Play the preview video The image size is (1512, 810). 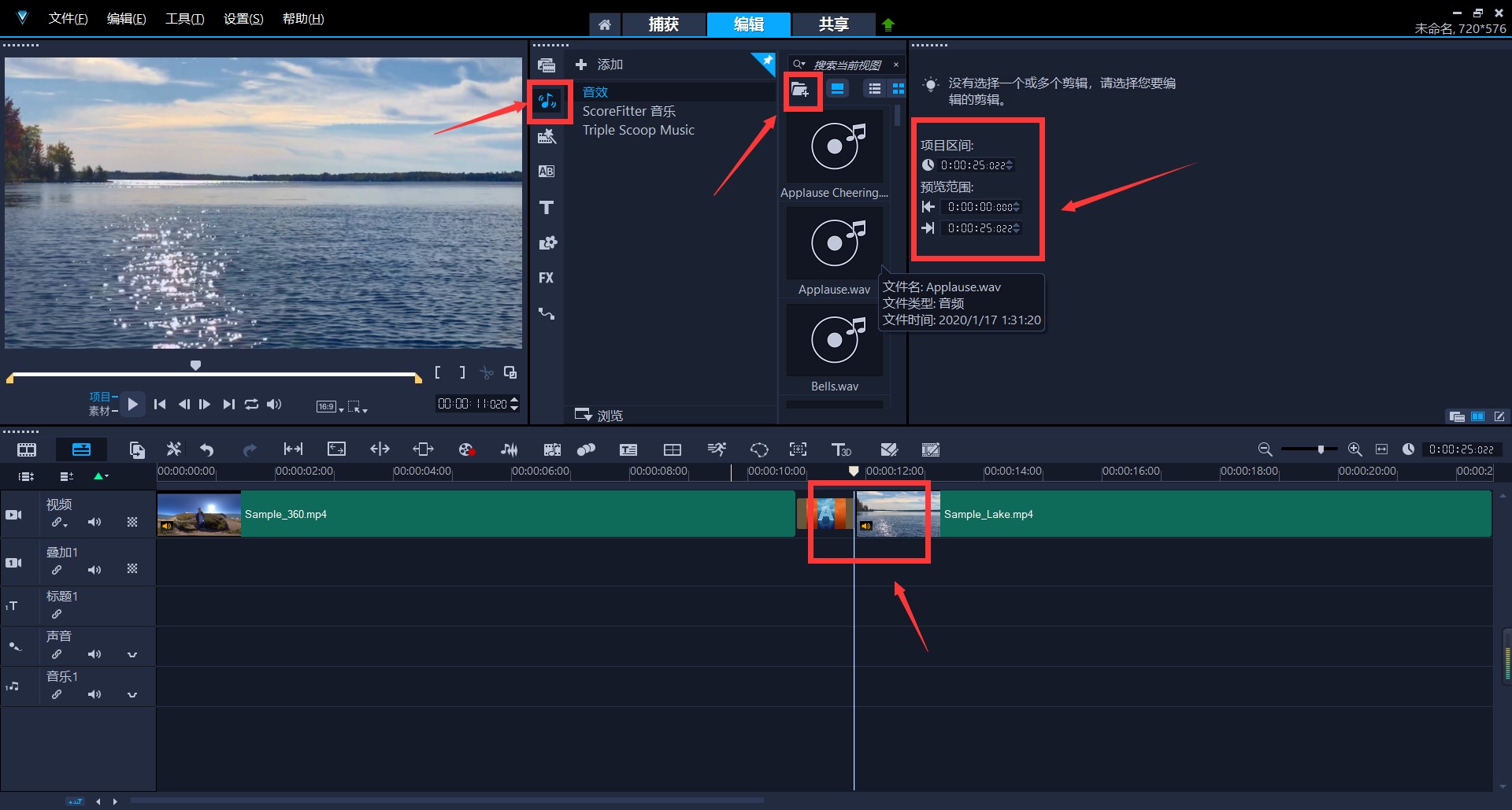click(x=132, y=404)
